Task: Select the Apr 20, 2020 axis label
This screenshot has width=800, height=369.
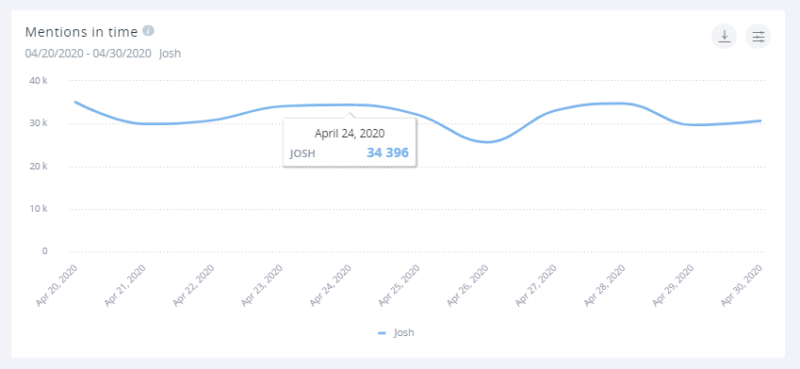Action: pos(57,285)
